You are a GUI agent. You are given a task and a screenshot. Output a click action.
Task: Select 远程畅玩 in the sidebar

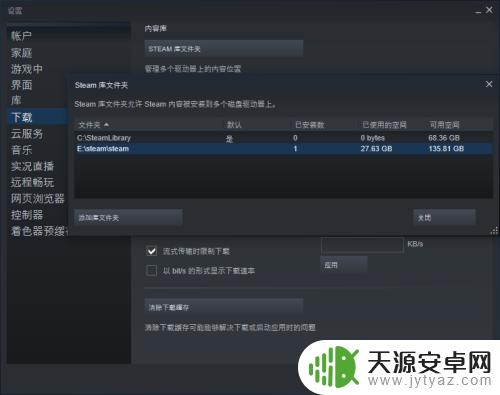32,182
